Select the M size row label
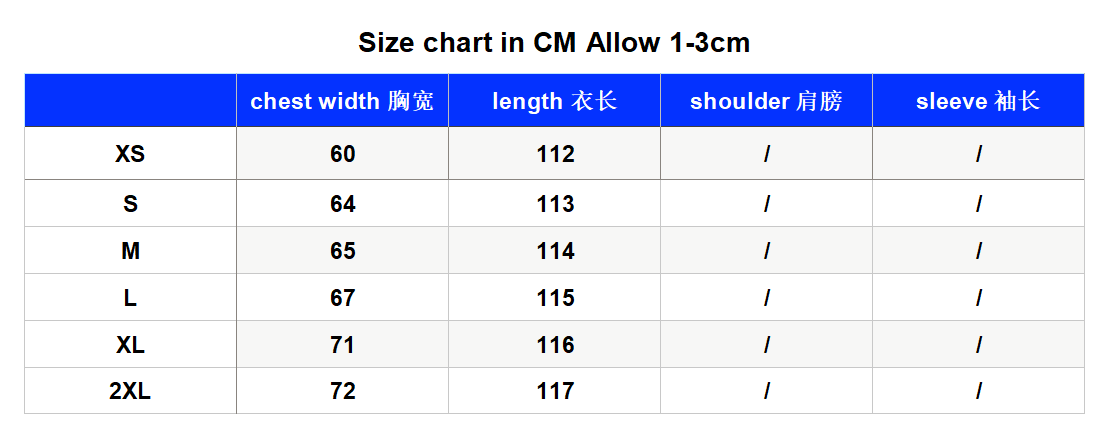1113x439 pixels. coord(130,251)
